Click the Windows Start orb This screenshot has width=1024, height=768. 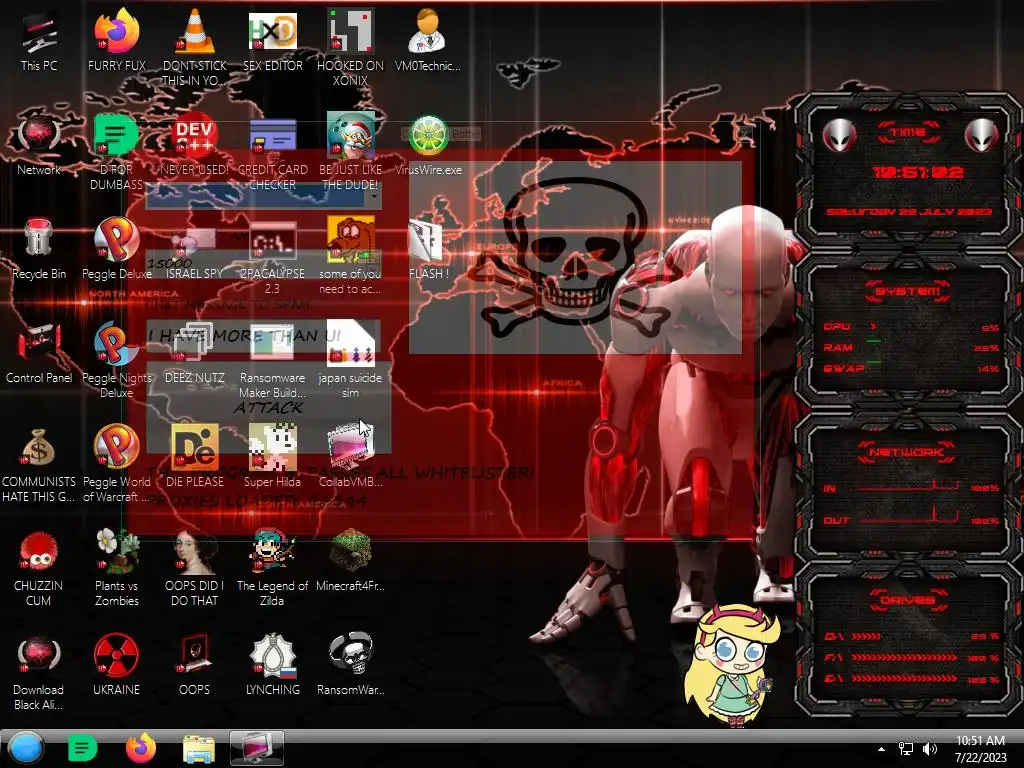(26, 748)
